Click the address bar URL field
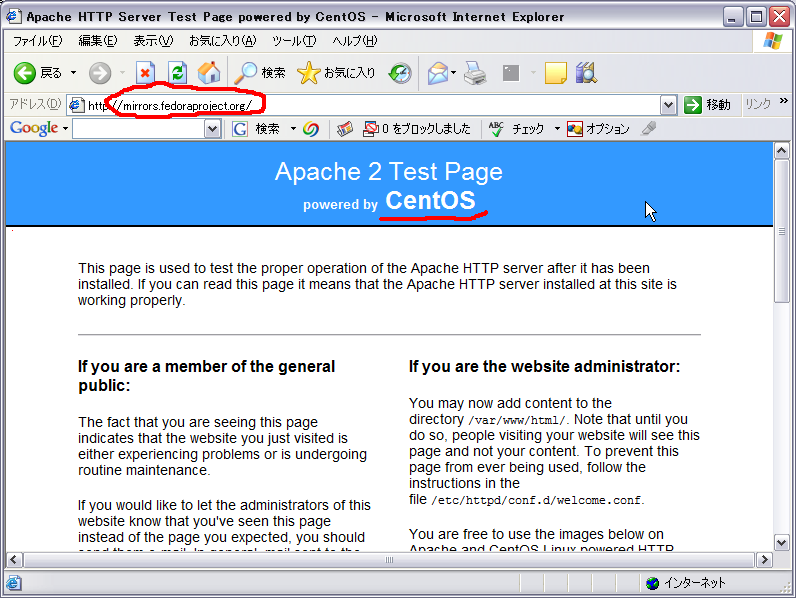 (373, 105)
